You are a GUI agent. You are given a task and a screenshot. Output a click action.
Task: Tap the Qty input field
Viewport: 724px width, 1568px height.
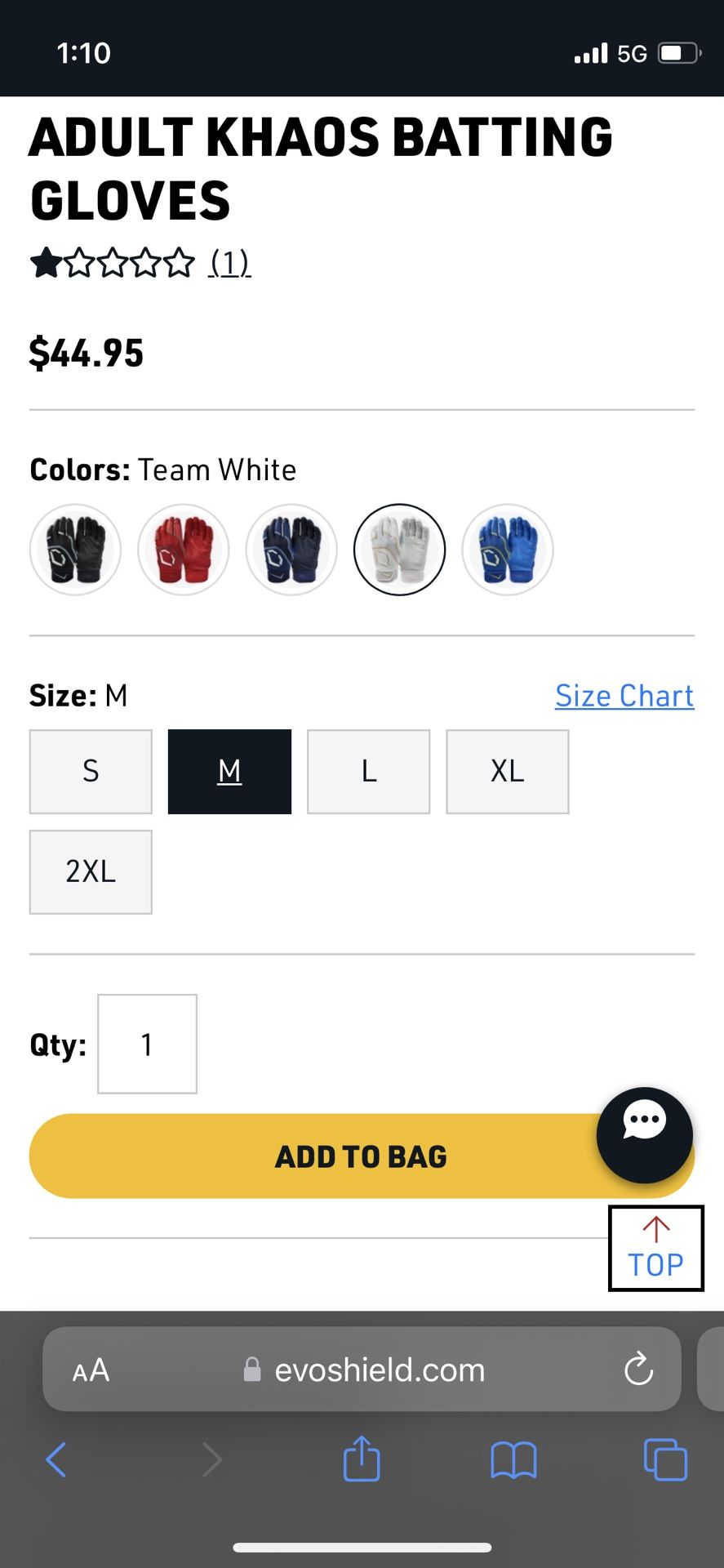pyautogui.click(x=147, y=1044)
